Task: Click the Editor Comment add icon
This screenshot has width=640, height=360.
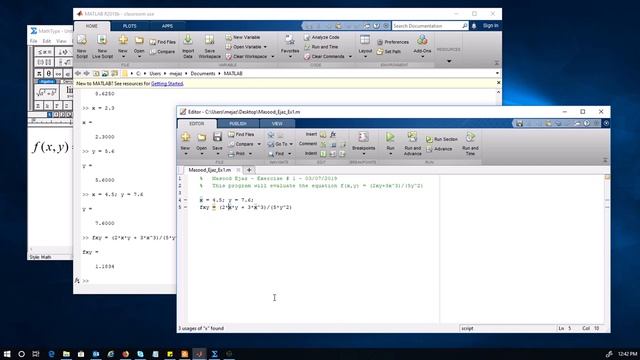Action: (x=323, y=144)
